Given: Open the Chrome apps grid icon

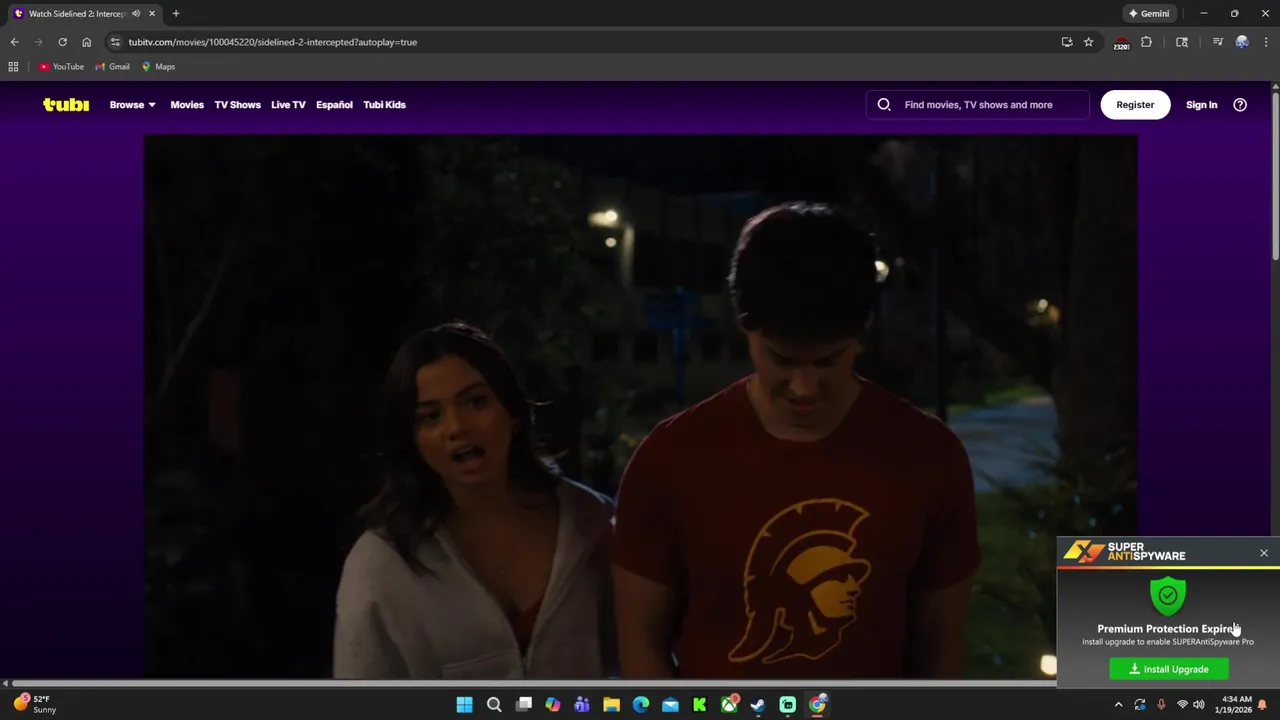Looking at the screenshot, I should 13,67.
